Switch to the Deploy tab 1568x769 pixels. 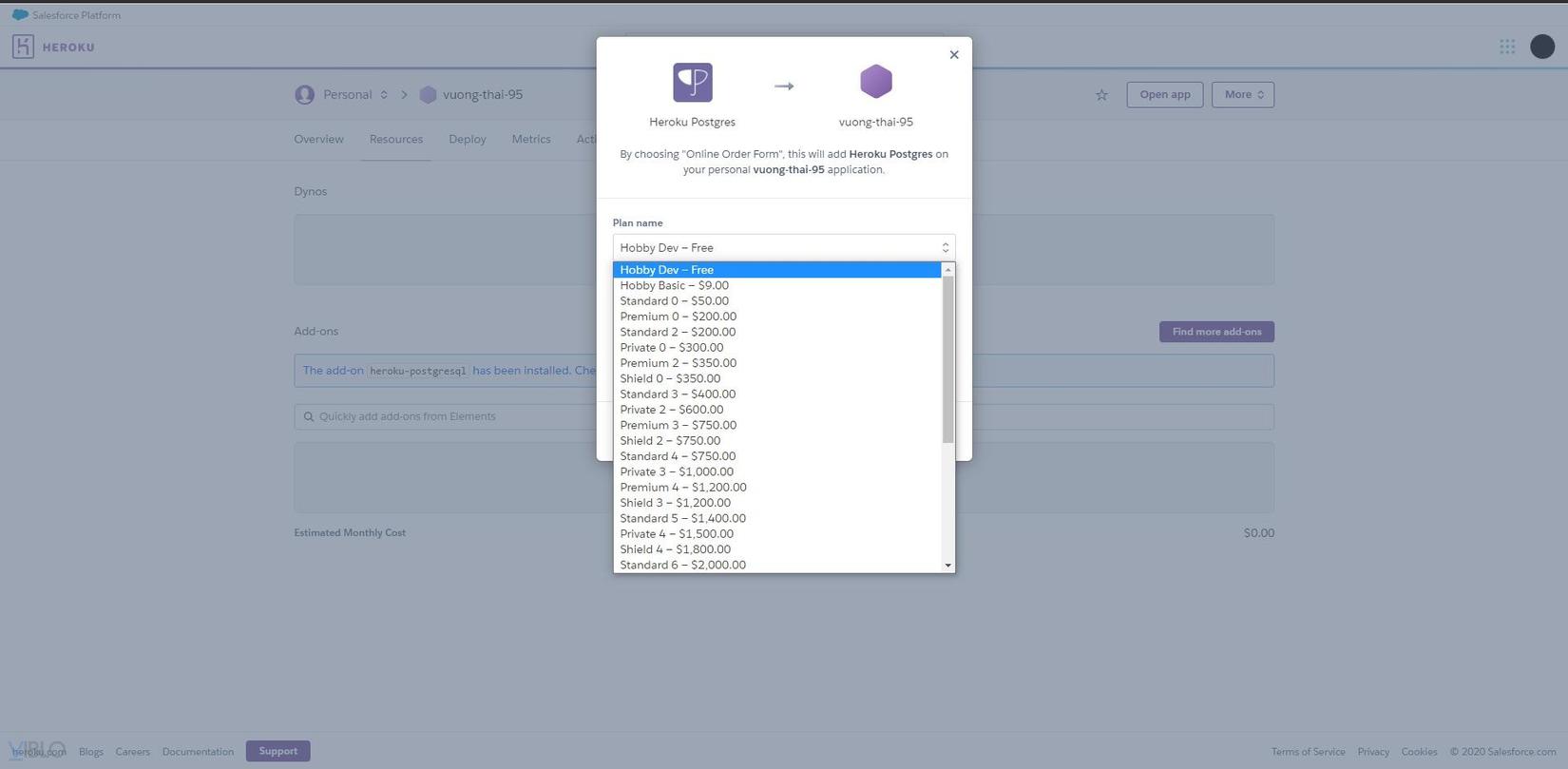[x=468, y=139]
